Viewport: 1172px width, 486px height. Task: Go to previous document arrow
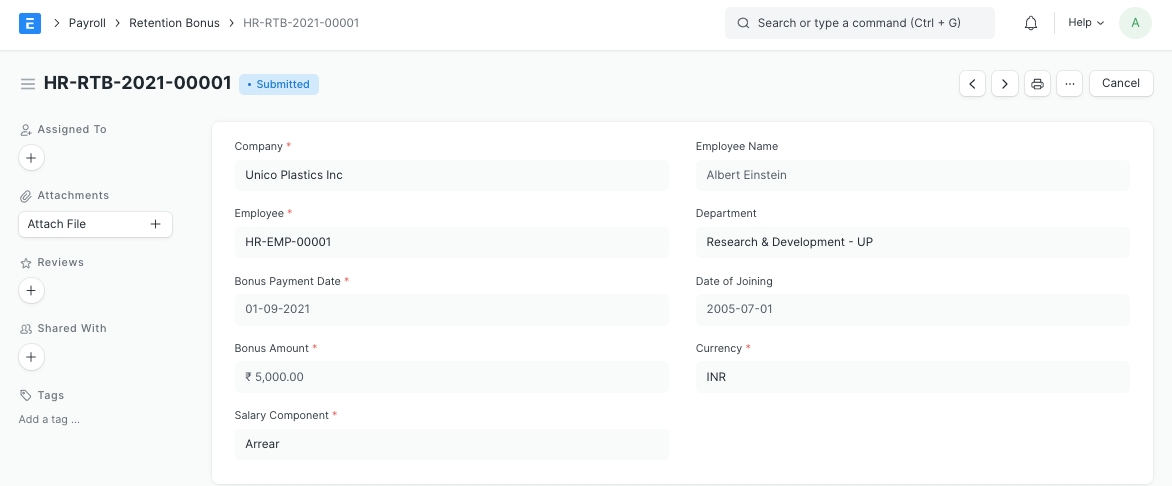(972, 84)
